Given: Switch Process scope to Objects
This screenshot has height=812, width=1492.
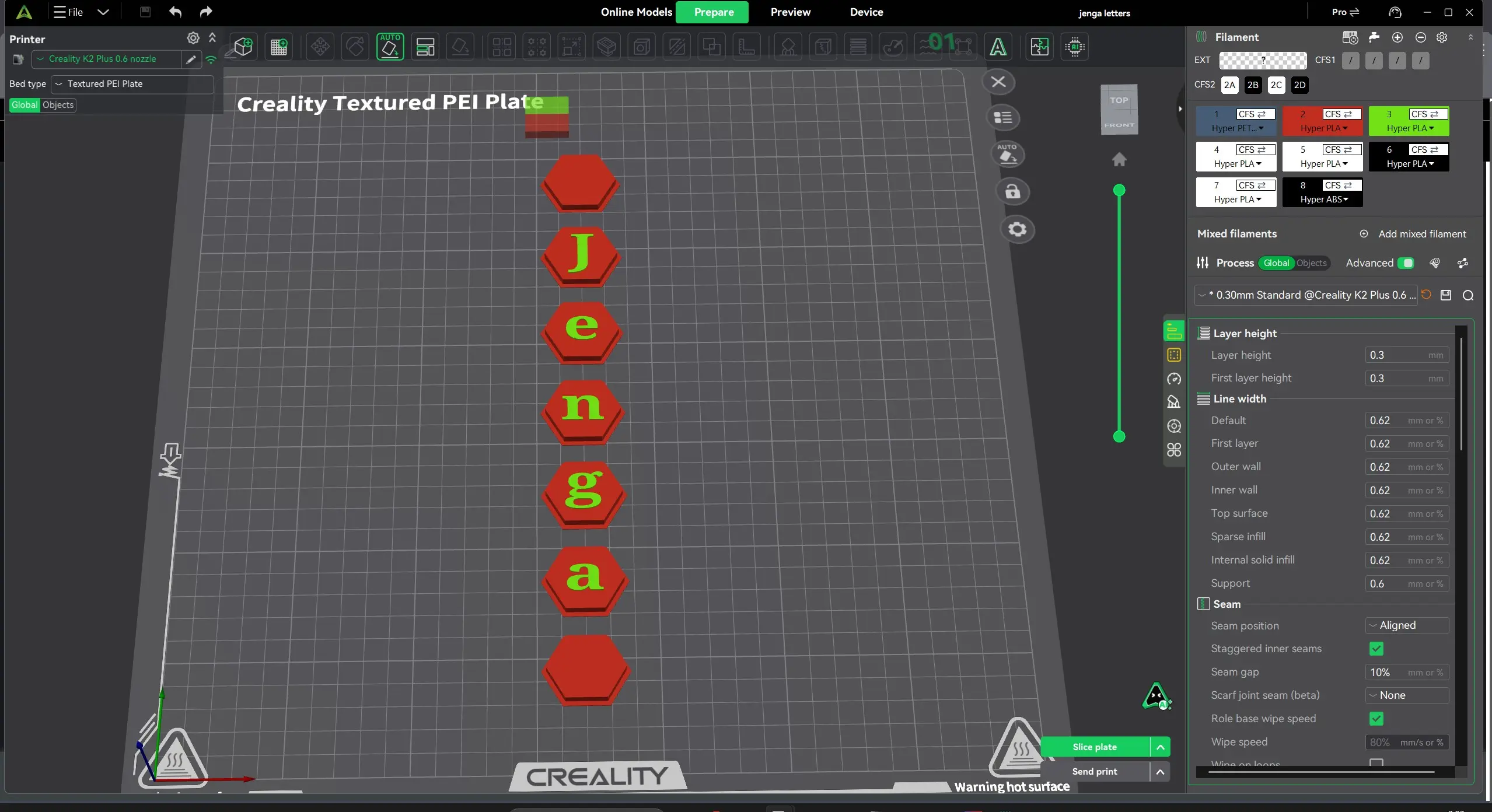Looking at the screenshot, I should pos(1312,263).
